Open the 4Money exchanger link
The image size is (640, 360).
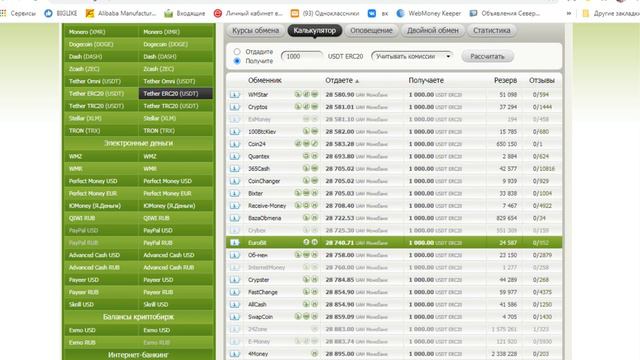click(x=258, y=354)
